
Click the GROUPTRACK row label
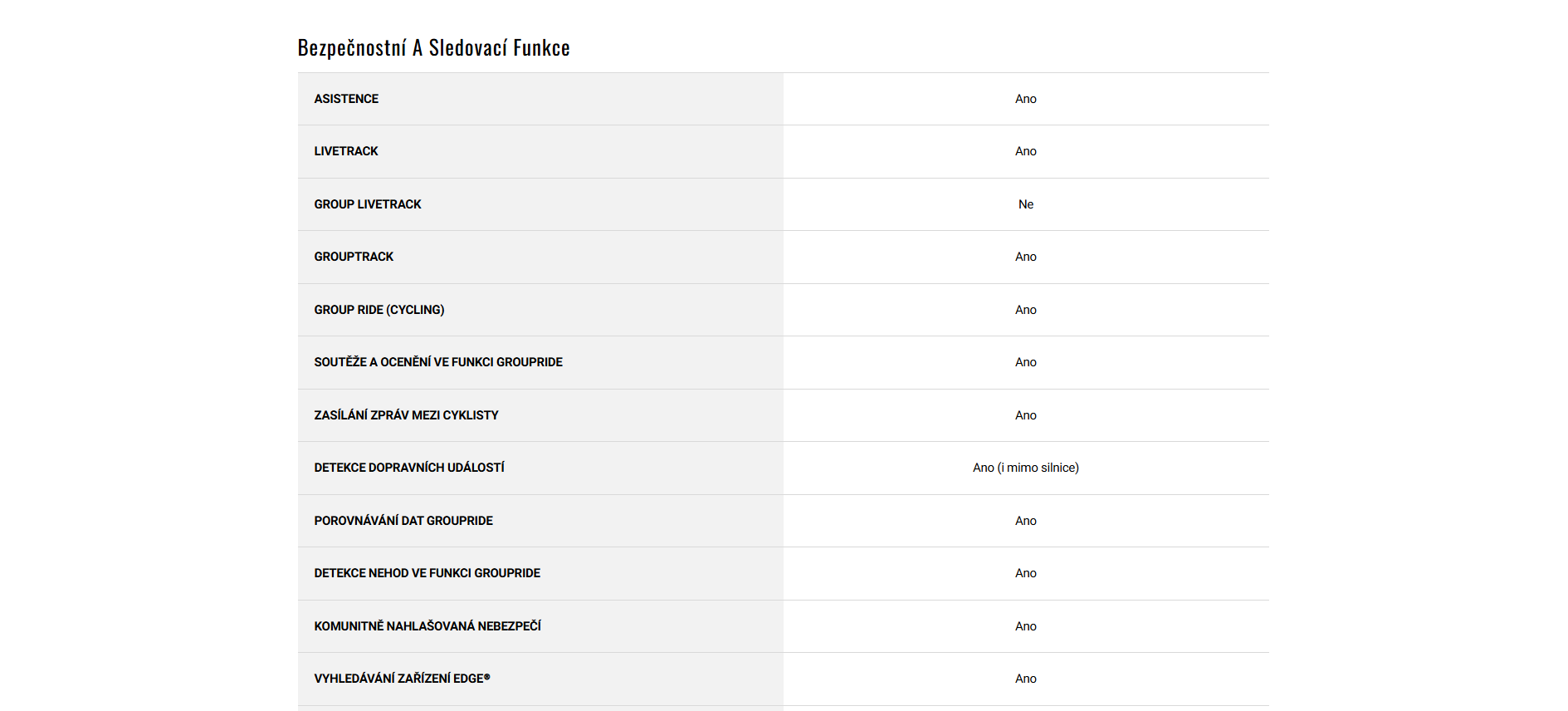(354, 257)
